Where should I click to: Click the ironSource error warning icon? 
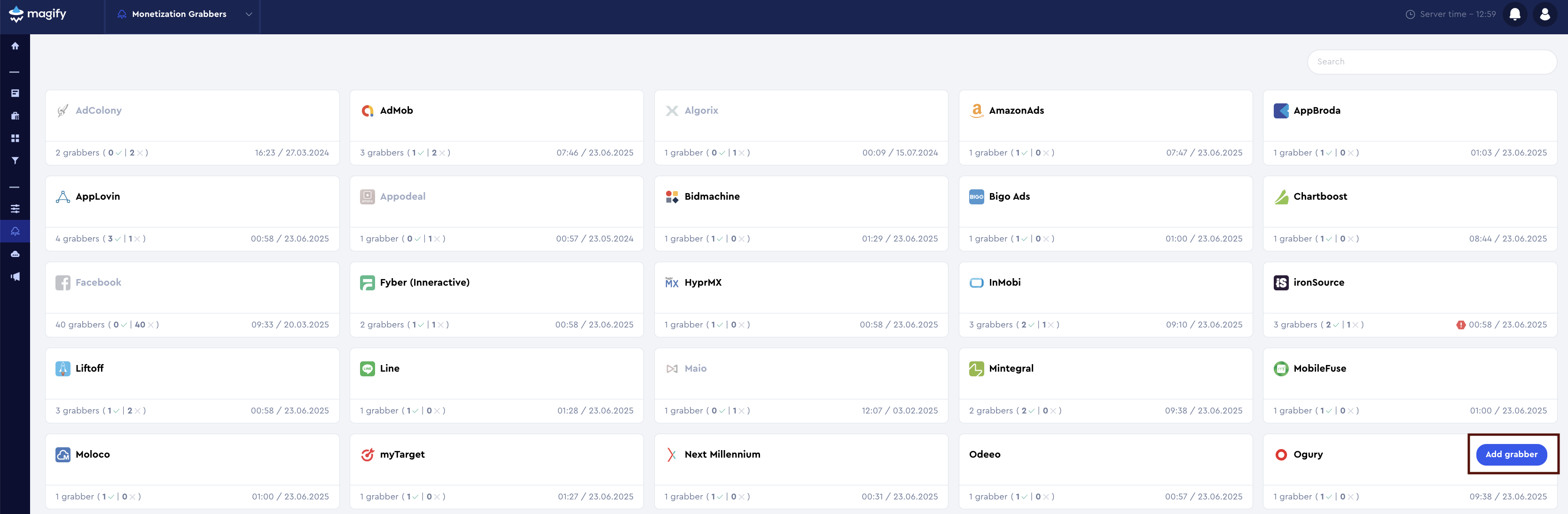click(1460, 325)
